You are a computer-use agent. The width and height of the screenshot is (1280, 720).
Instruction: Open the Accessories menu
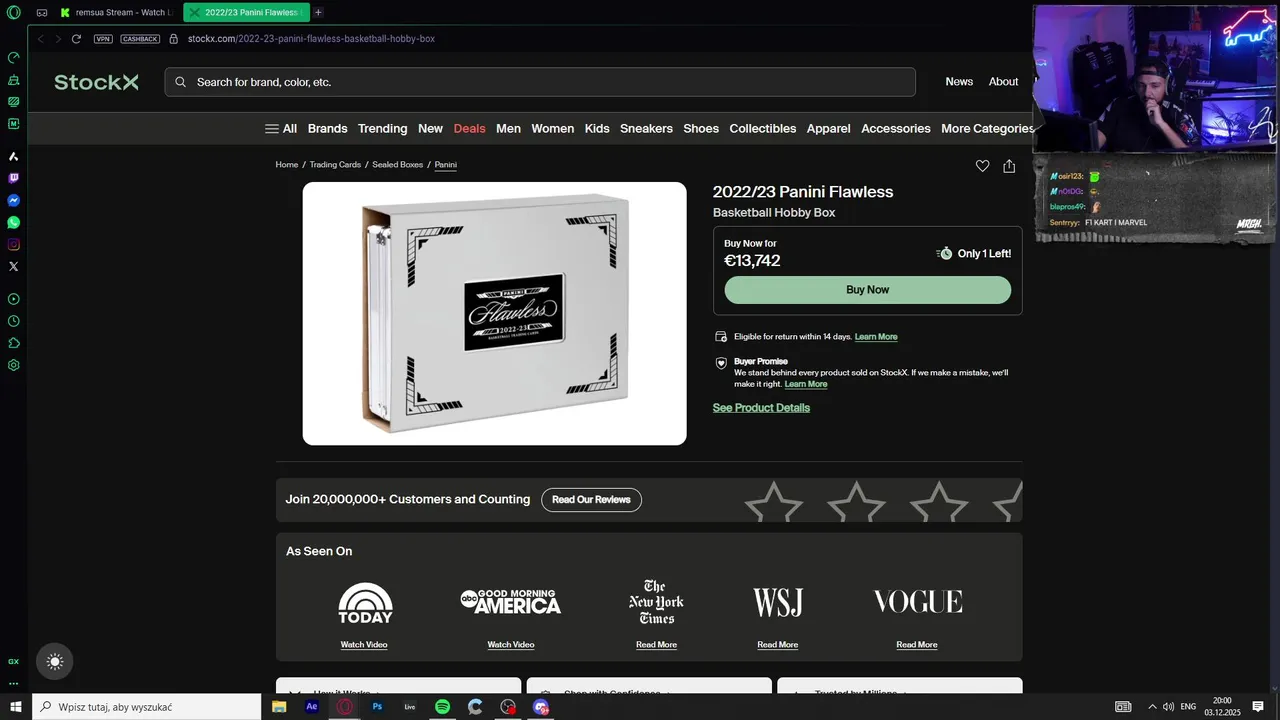point(895,128)
